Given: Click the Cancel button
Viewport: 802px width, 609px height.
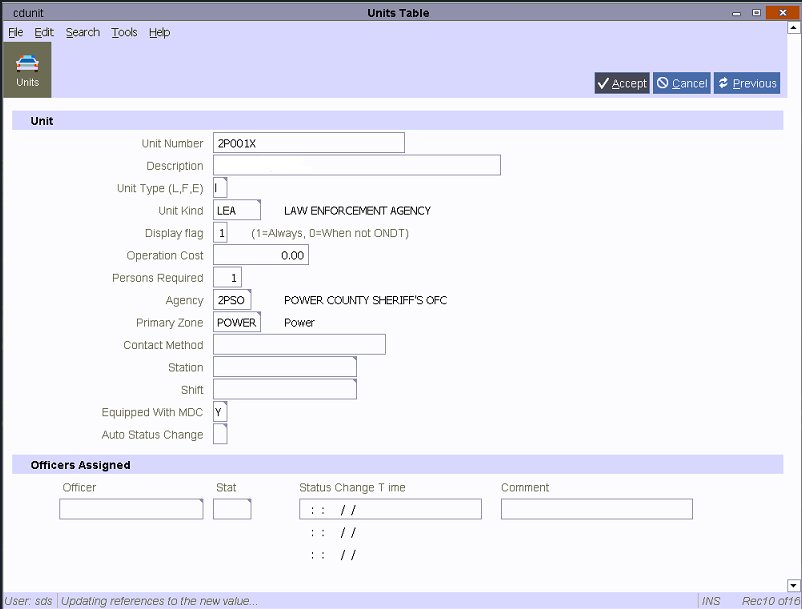Looking at the screenshot, I should coord(682,83).
